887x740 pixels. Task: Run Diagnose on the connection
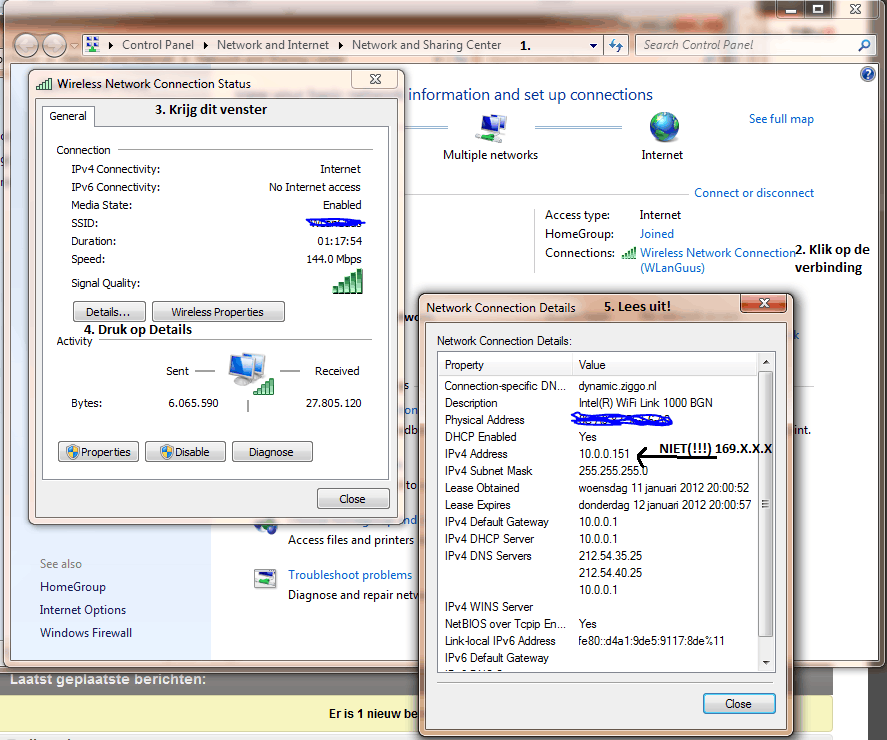click(x=272, y=451)
